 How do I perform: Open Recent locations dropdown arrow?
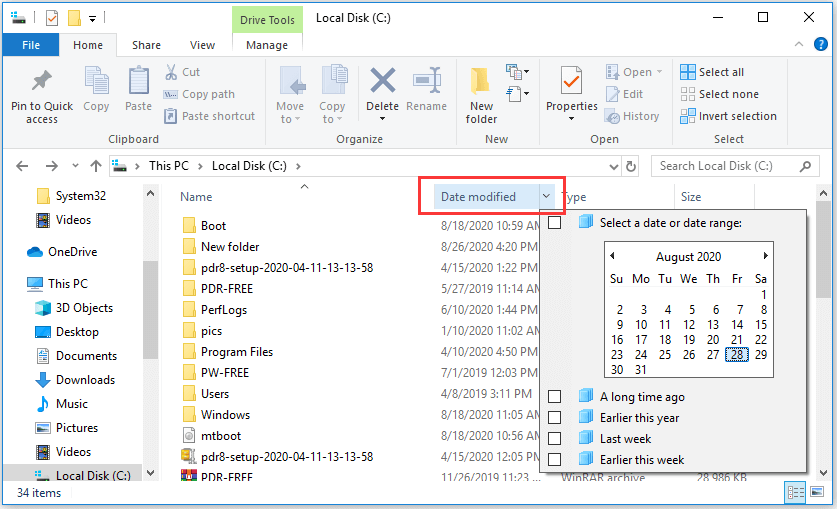75,166
